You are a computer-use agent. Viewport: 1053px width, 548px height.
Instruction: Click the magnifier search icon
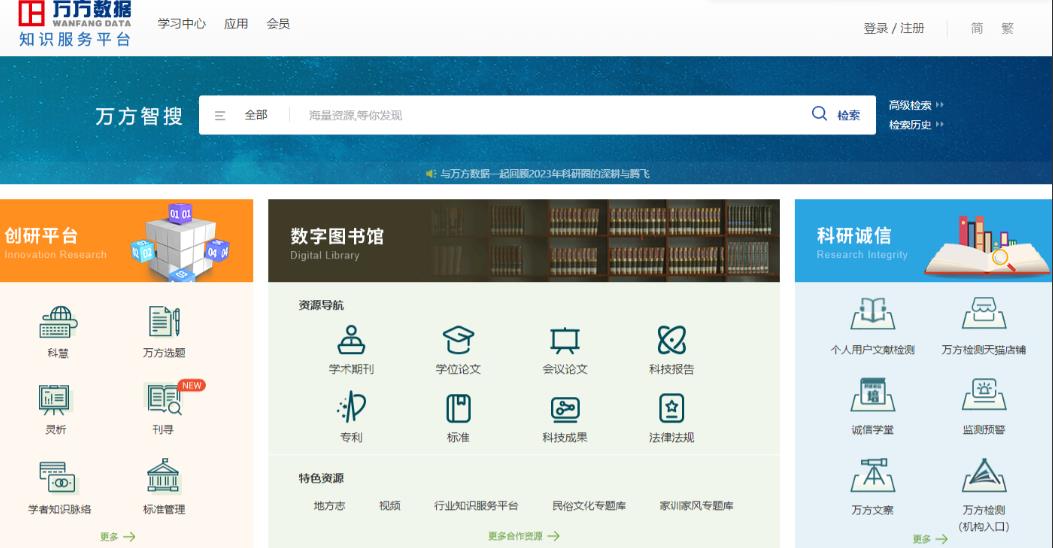point(819,113)
